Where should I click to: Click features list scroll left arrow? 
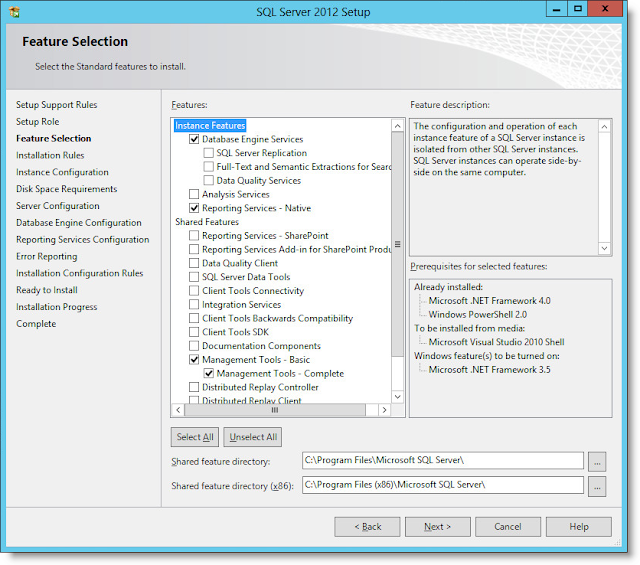coord(178,410)
